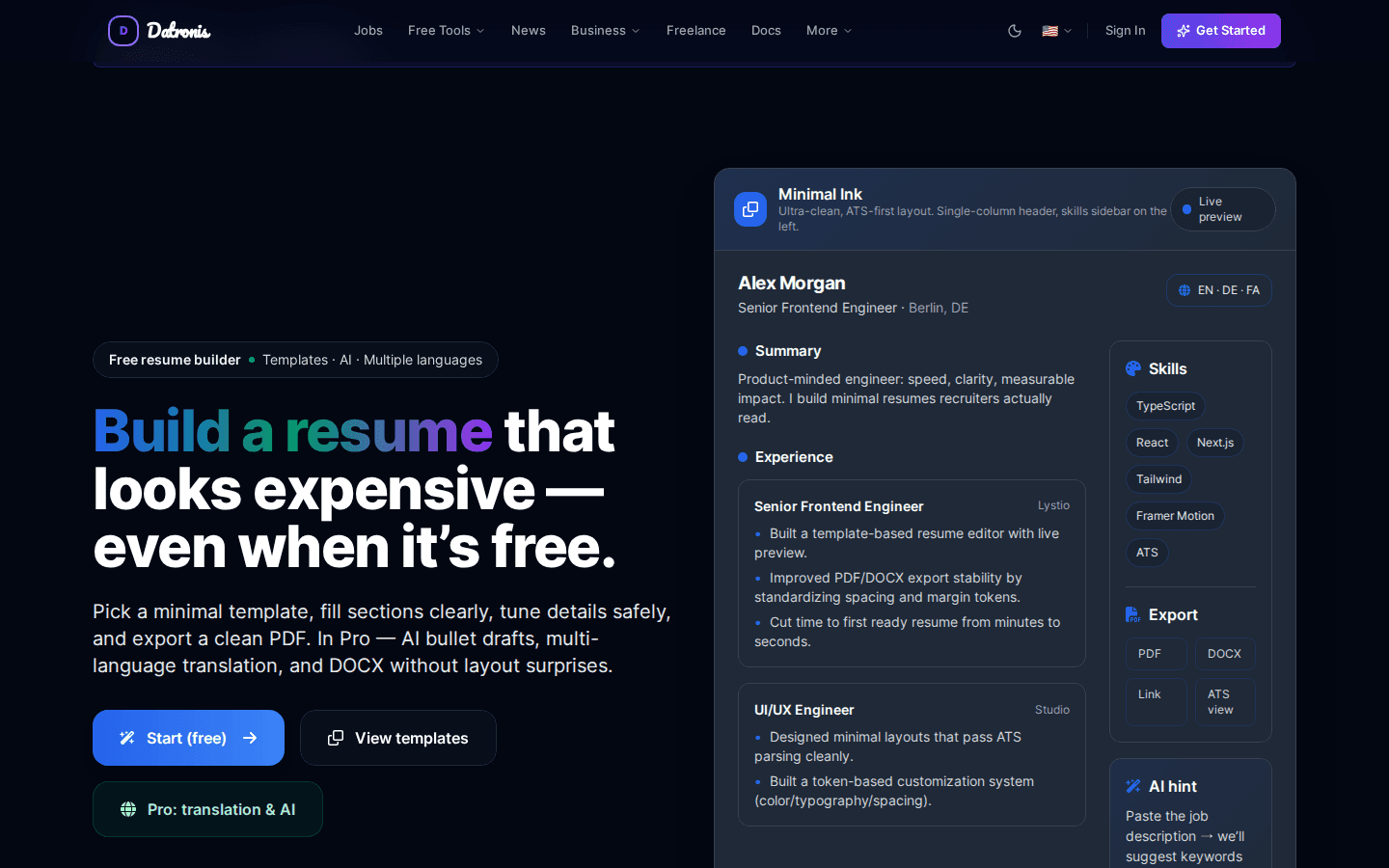The image size is (1389, 868).
Task: Click the Framer Motion skill tag
Action: (x=1175, y=516)
